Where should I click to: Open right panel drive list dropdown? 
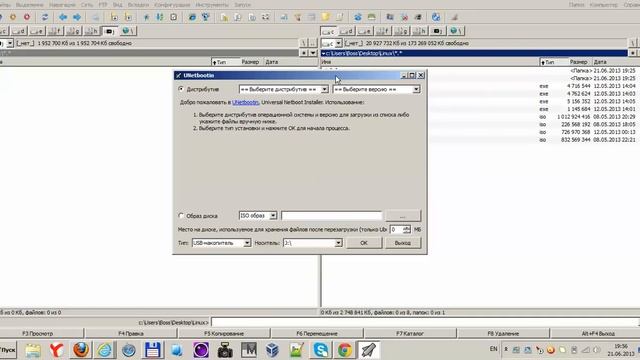(x=338, y=43)
